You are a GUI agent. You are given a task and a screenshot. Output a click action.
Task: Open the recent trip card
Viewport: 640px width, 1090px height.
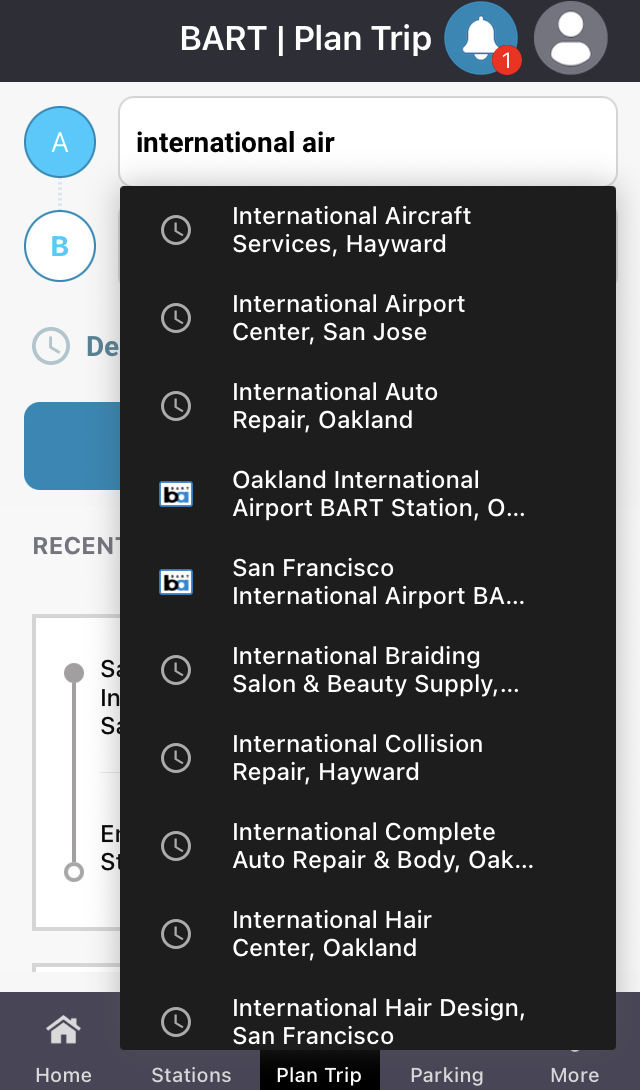76,772
